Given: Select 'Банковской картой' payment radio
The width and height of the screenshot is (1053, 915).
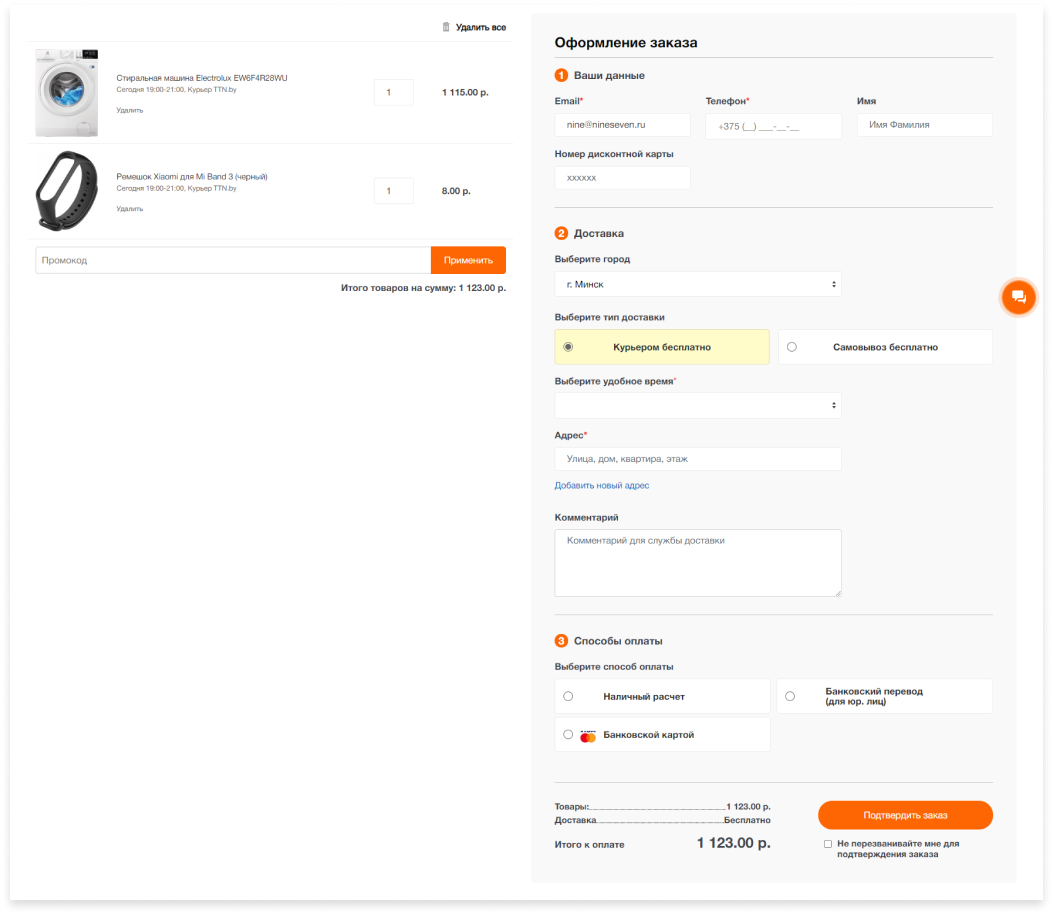Looking at the screenshot, I should tap(568, 734).
